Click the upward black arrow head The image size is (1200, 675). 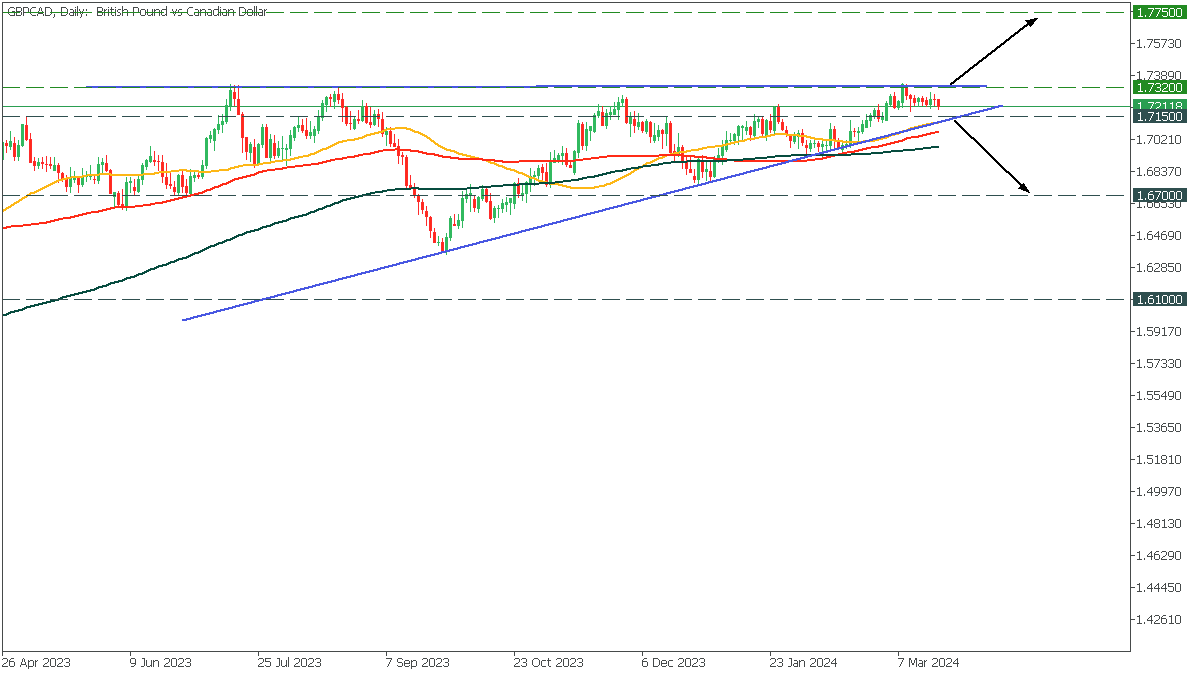pos(1037,21)
